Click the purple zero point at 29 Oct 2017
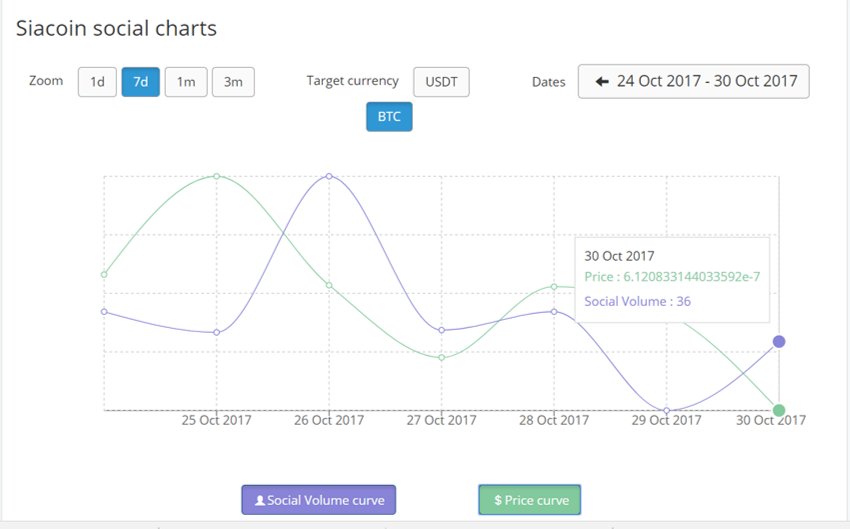Image resolution: width=850 pixels, height=529 pixels. [667, 410]
